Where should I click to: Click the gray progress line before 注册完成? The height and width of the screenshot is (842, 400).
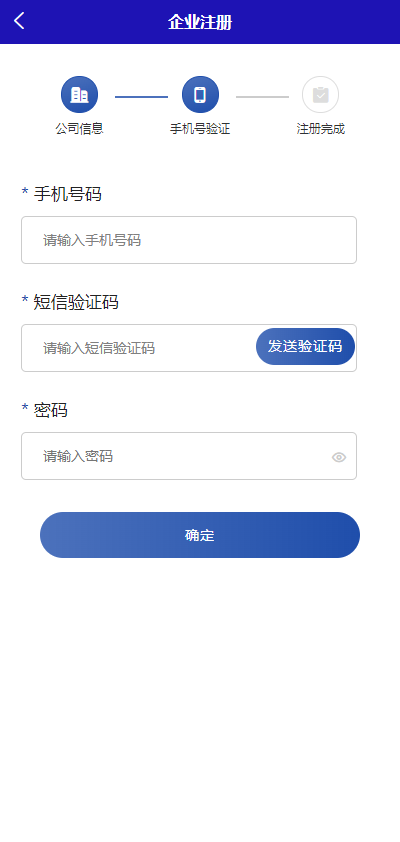click(262, 97)
